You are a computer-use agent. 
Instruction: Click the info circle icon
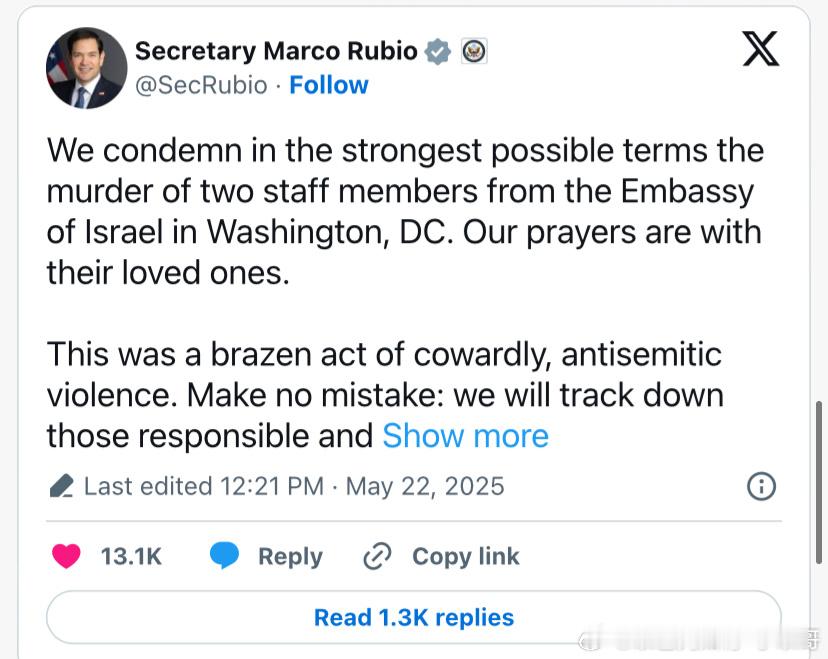761,486
